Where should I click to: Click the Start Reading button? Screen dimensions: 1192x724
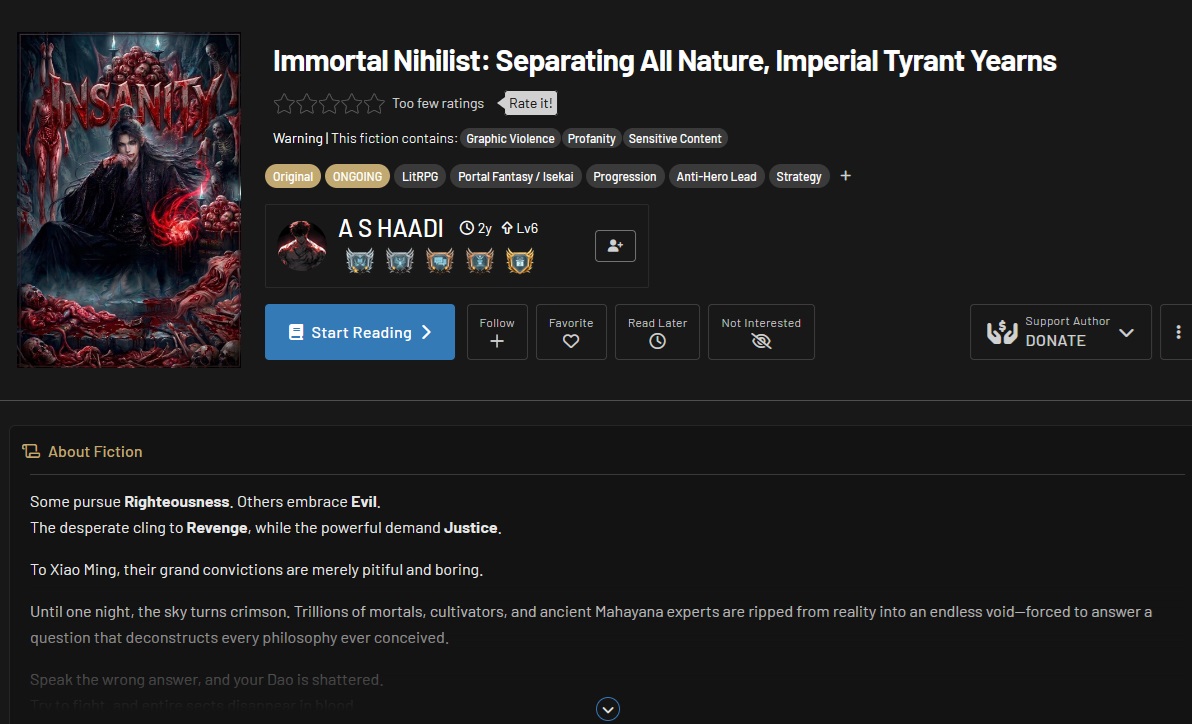(x=360, y=332)
